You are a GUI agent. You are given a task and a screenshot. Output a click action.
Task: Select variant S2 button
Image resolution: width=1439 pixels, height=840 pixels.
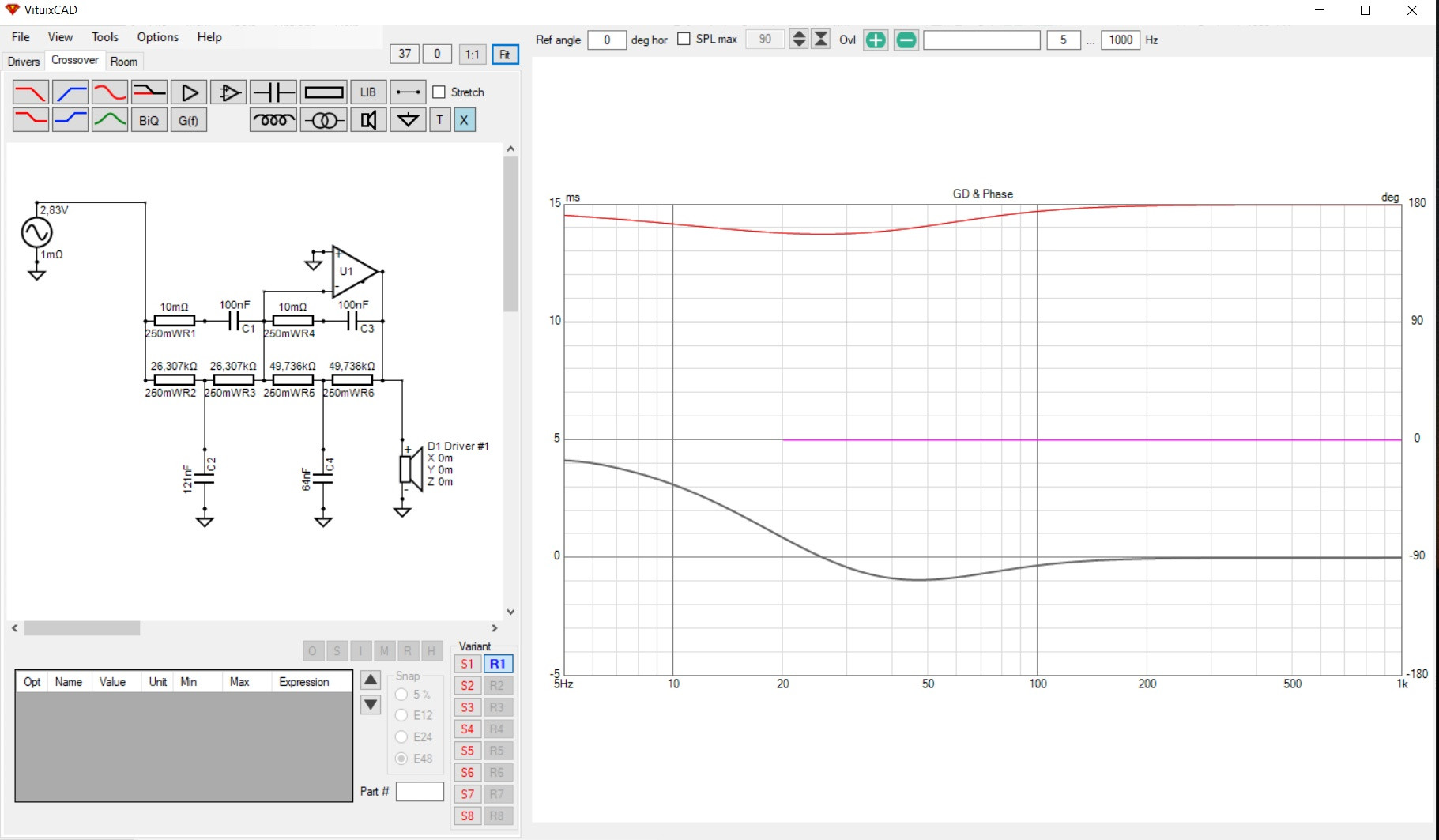click(467, 686)
